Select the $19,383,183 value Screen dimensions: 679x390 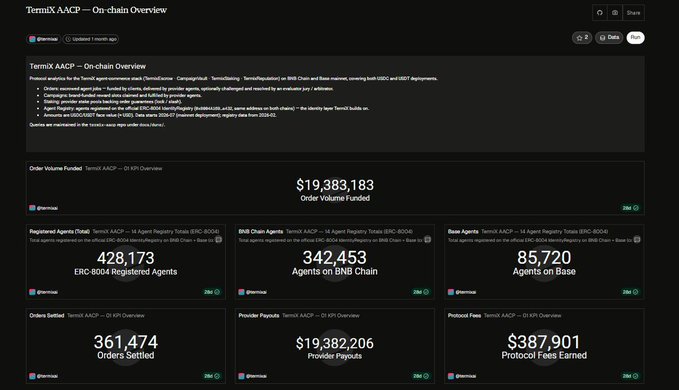pos(335,185)
